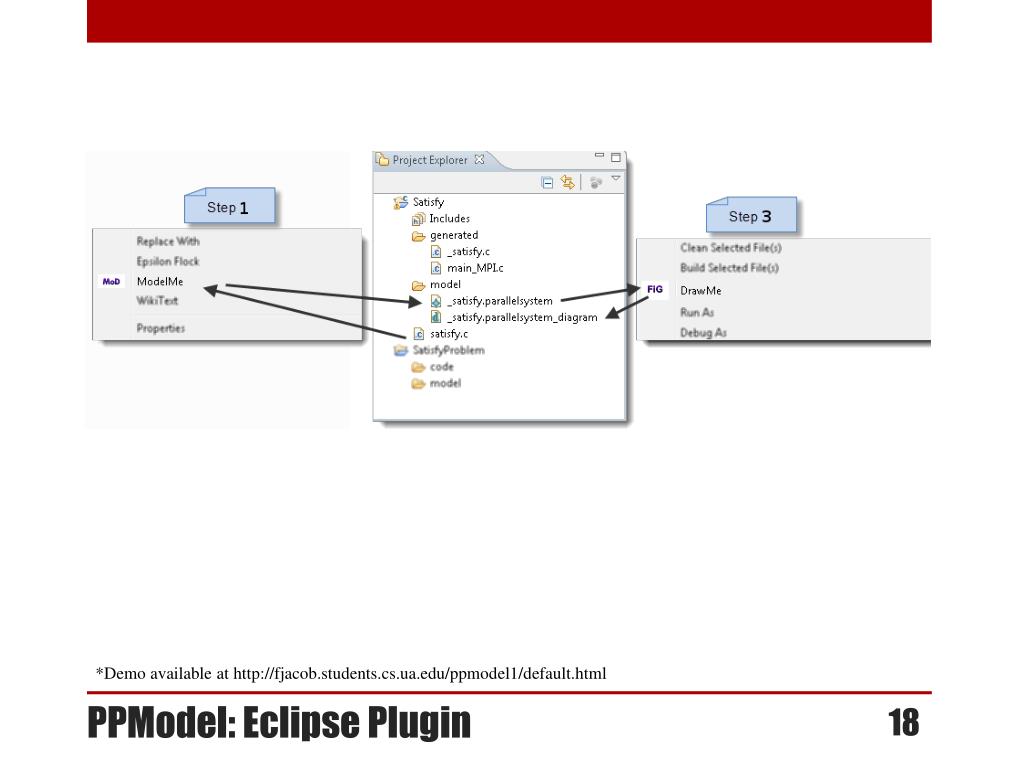Click the Collapse All icon in Project Explorer toolbar
This screenshot has height=768, width=1024.
coord(547,183)
